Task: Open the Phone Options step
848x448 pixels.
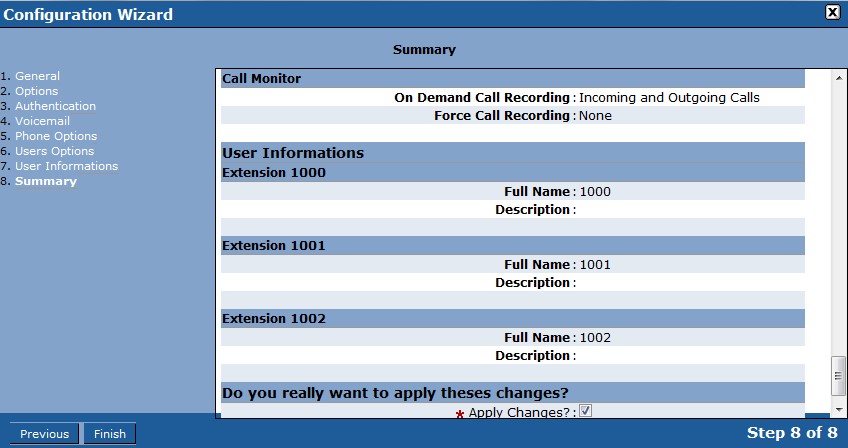Action: (56, 136)
